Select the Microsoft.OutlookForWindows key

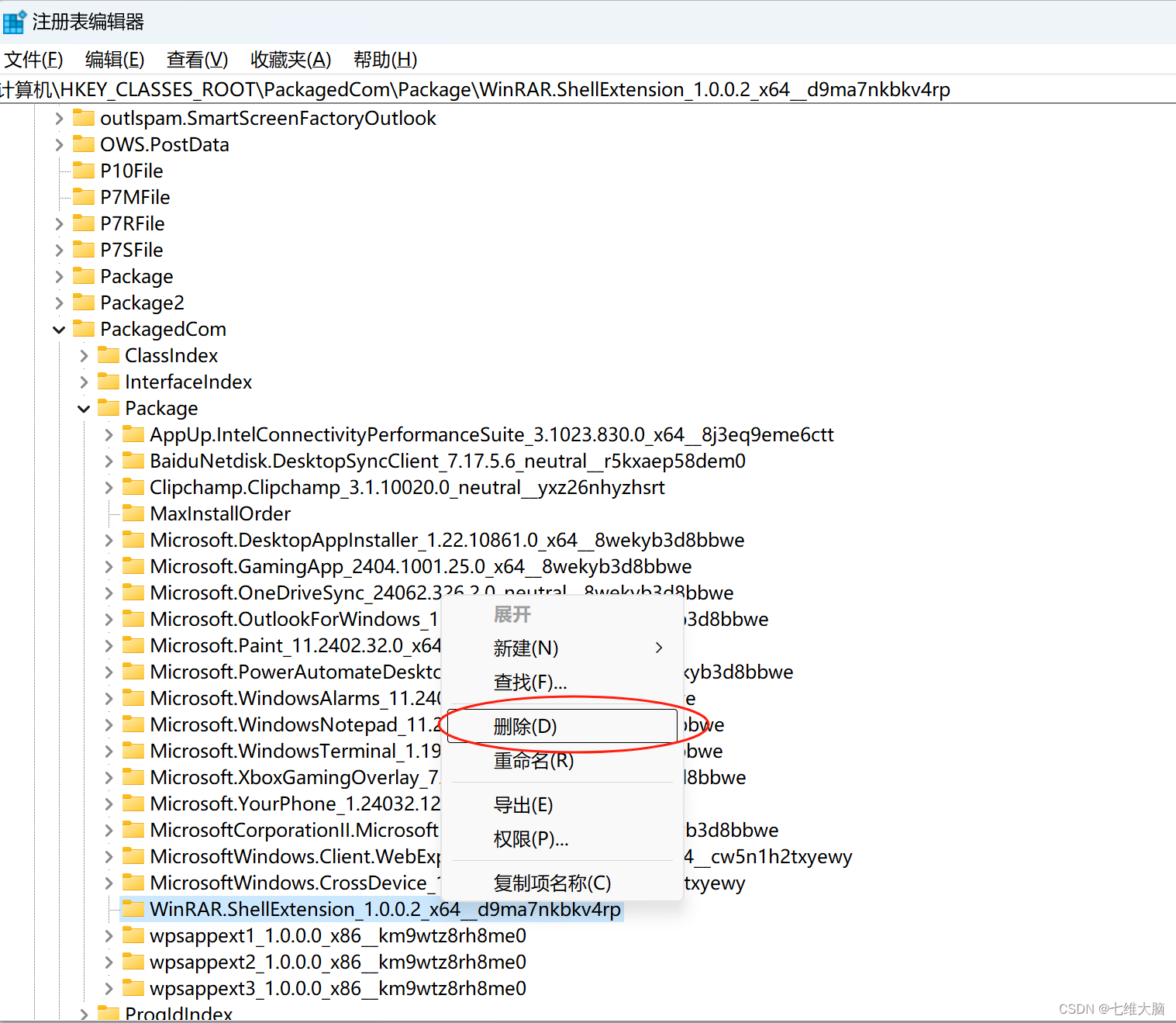coord(295,619)
